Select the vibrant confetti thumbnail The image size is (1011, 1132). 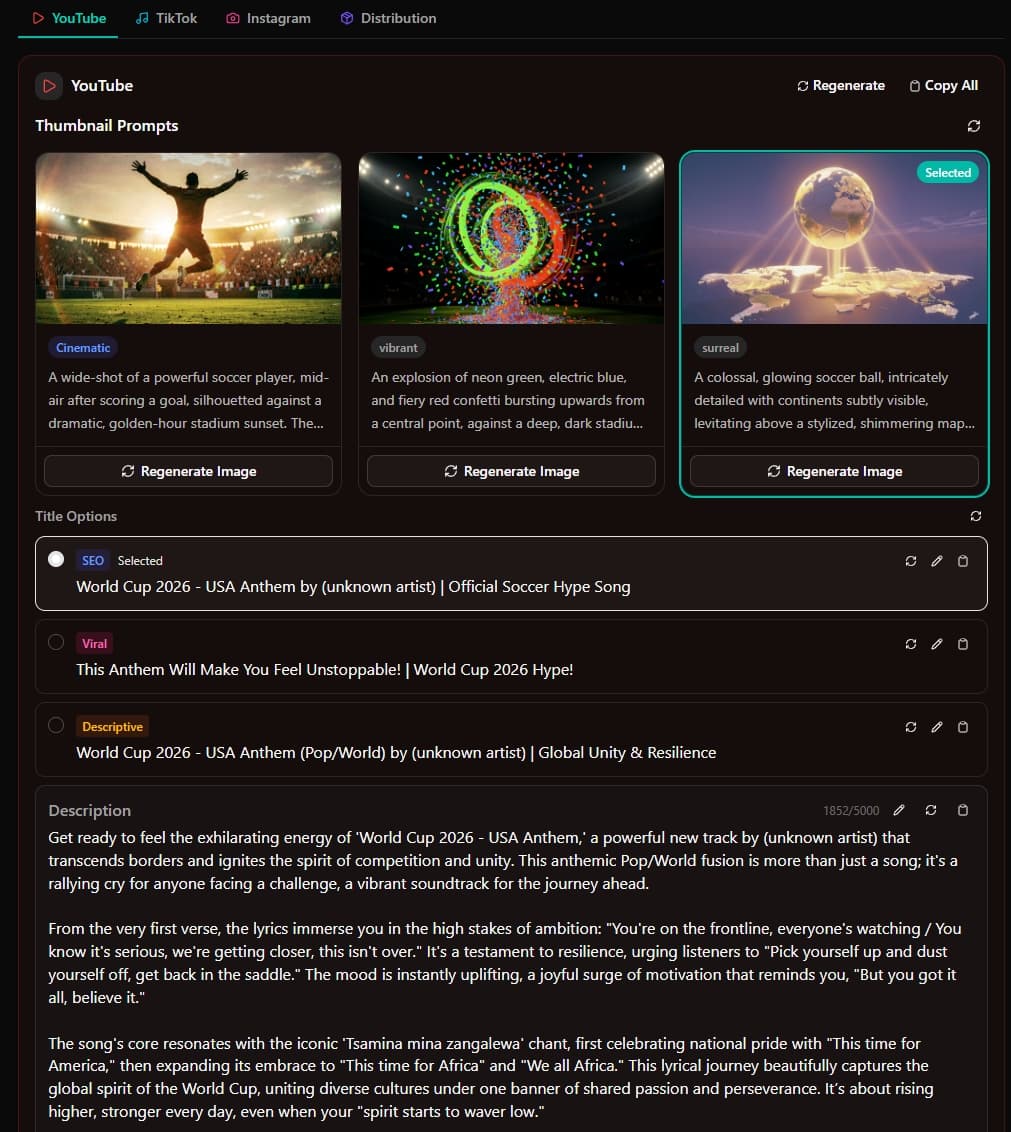pos(511,238)
